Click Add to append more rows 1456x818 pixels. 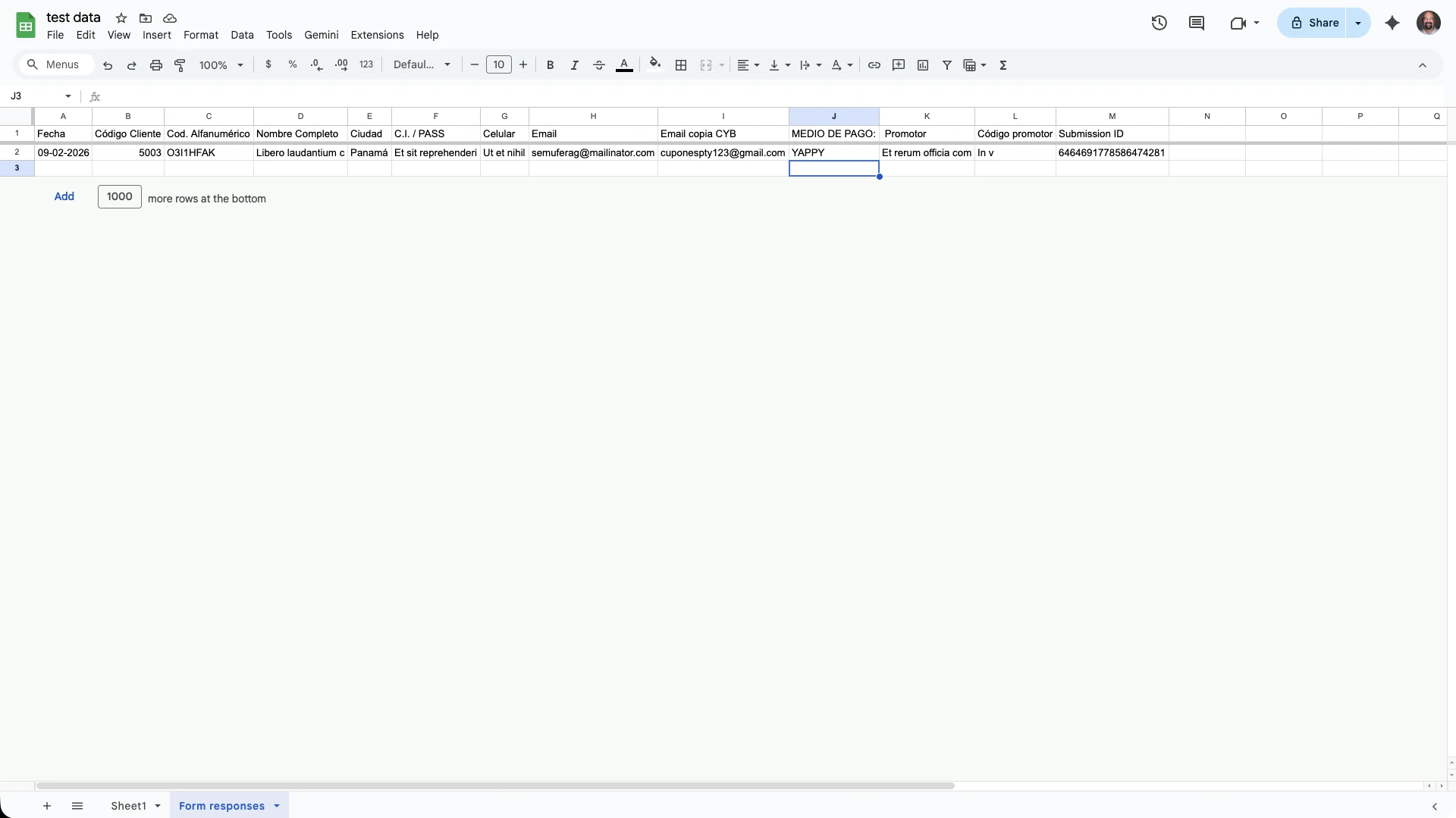(64, 197)
